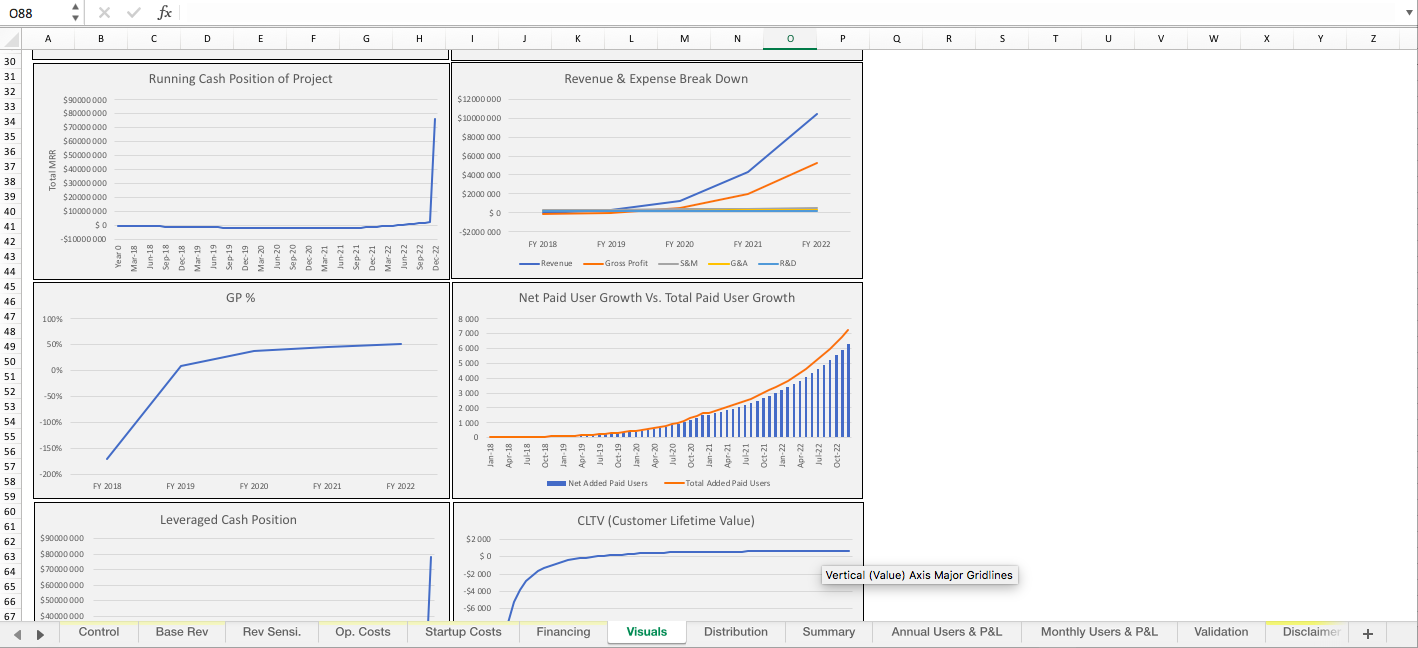The height and width of the screenshot is (648, 1418).
Task: Click the sheet navigation right arrow
Action: [40, 632]
